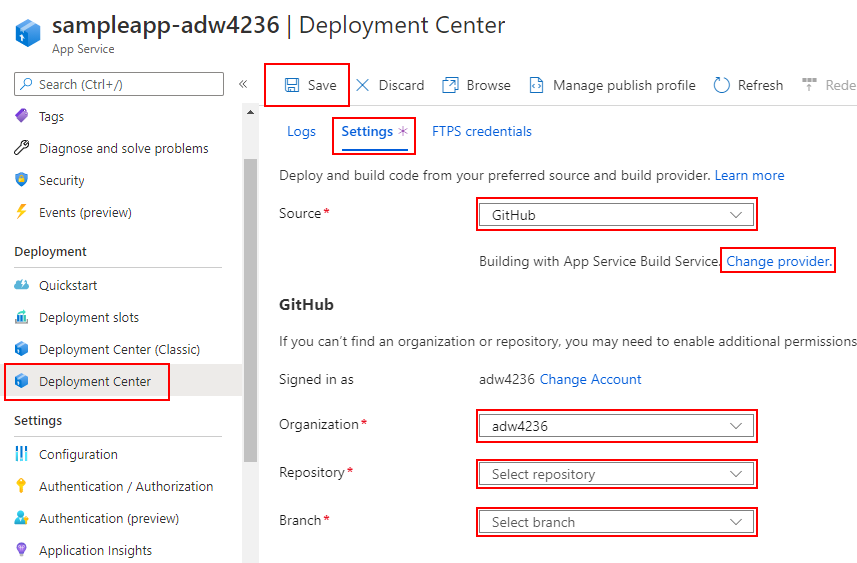Screen dimensions: 857x563
Task: Click the Events lightning bolt icon
Action: [21, 212]
